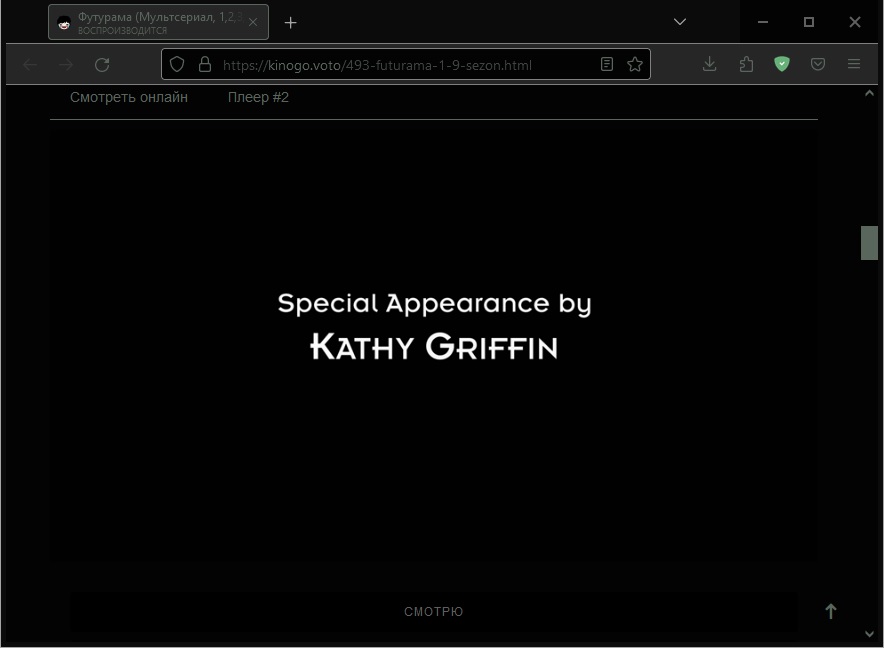Reload the current page
The width and height of the screenshot is (884, 648).
(102, 65)
